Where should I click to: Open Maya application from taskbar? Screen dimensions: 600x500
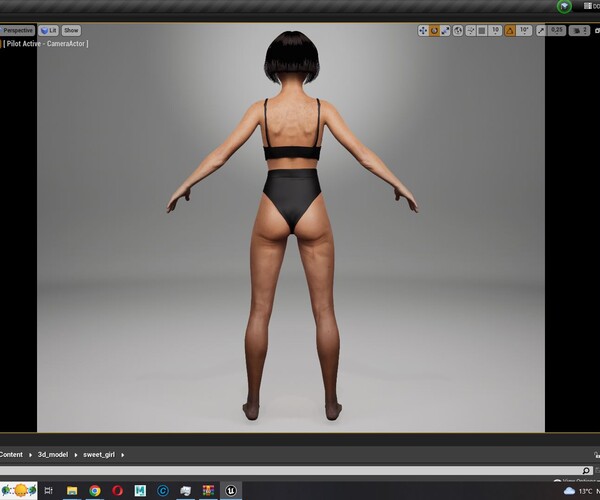coord(140,490)
